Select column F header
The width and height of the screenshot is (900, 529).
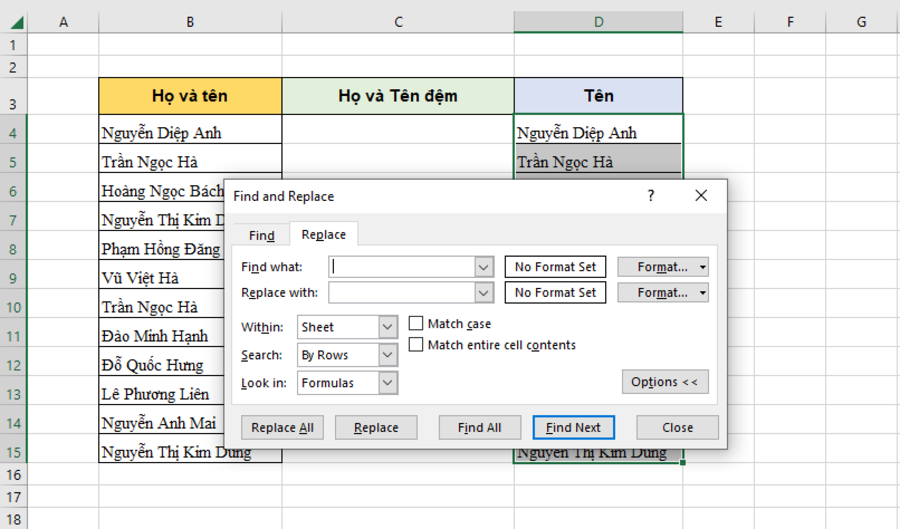(x=790, y=22)
